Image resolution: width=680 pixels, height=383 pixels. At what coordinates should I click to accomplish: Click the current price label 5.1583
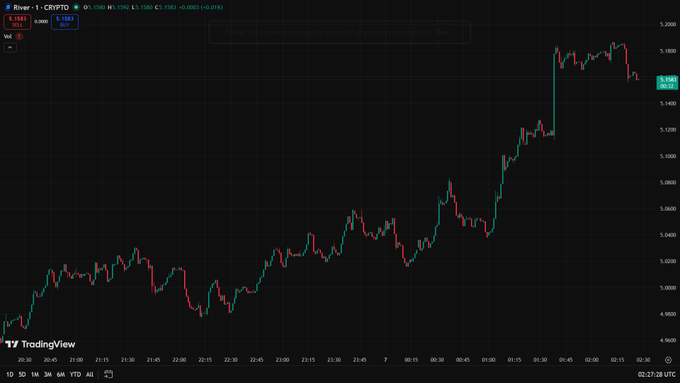667,82
